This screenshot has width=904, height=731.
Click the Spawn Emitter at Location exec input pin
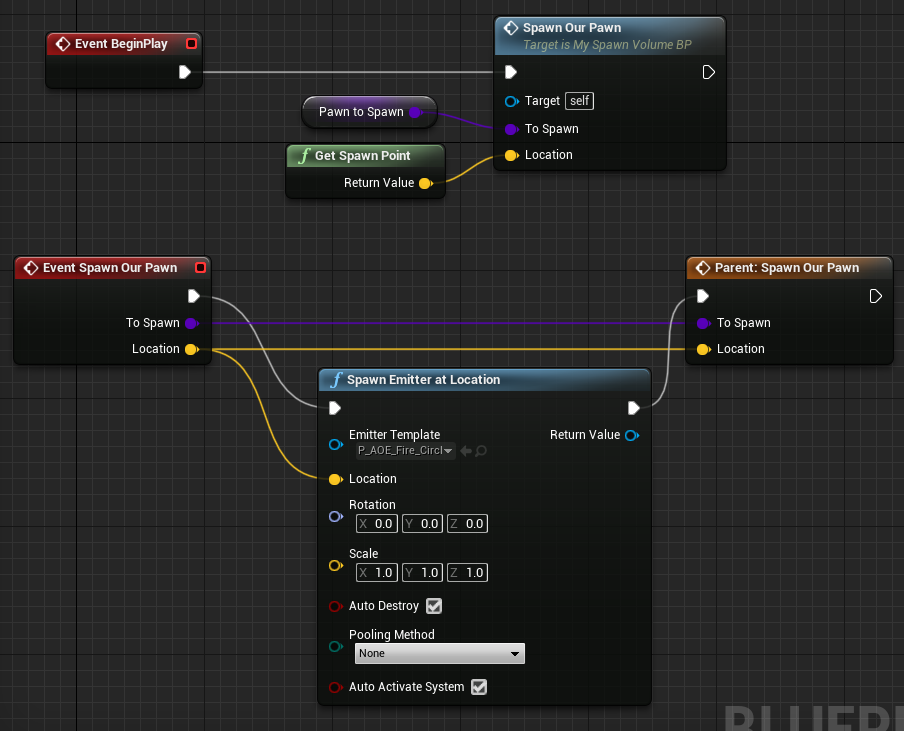pyautogui.click(x=335, y=408)
